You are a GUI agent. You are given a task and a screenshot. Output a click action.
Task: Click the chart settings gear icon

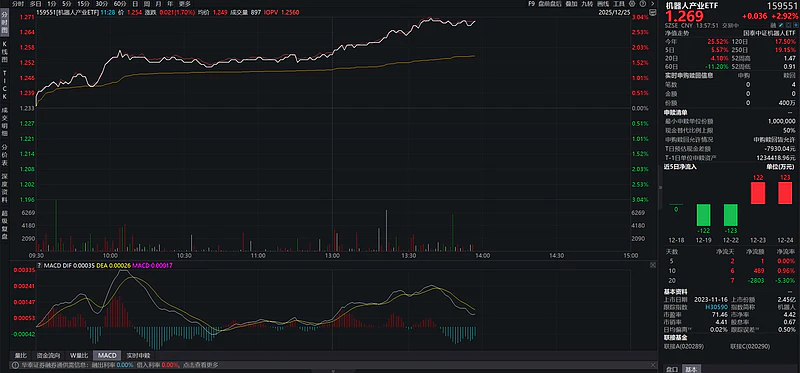632,4
